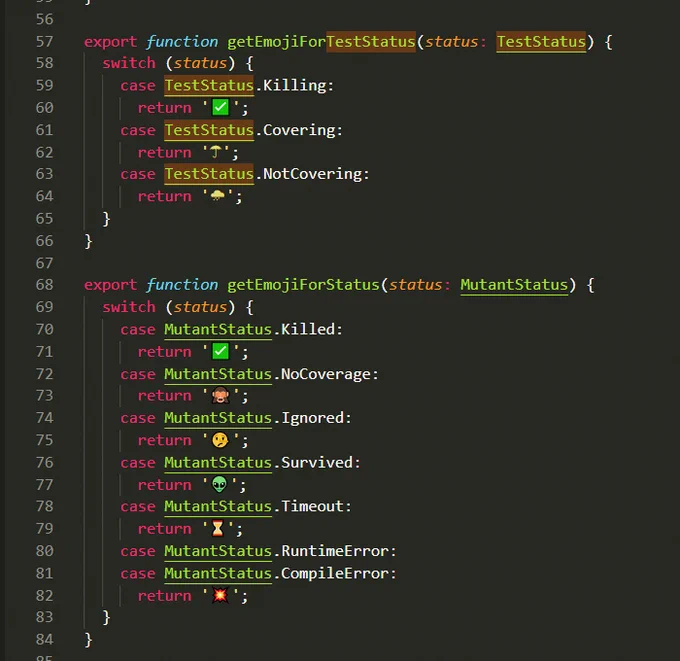This screenshot has width=680, height=661.
Task: Click the hourglass emoji on line 79
Action: pos(218,529)
